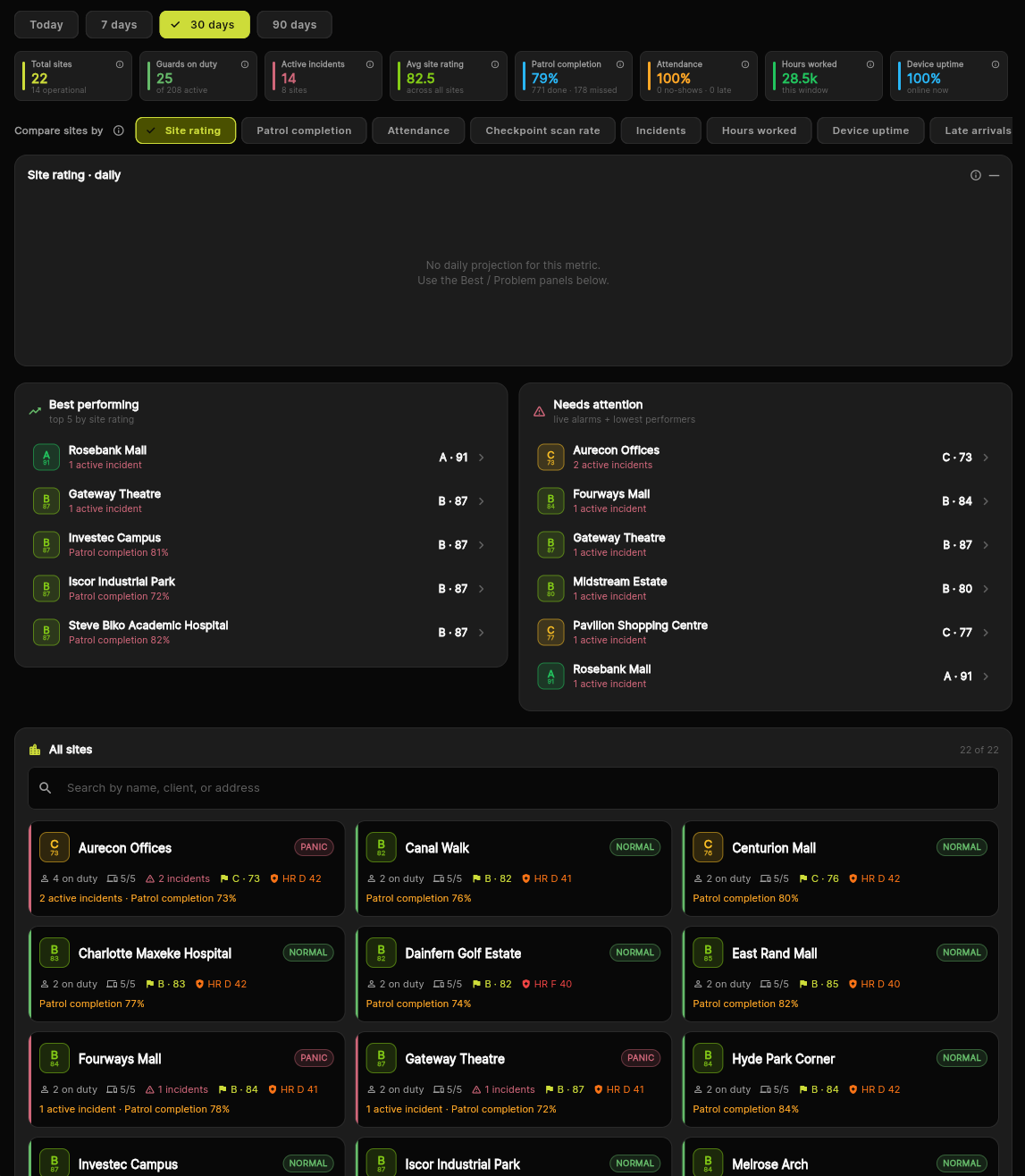Select the Today time range
Image resolution: width=1025 pixels, height=1176 pixels.
pyautogui.click(x=46, y=25)
